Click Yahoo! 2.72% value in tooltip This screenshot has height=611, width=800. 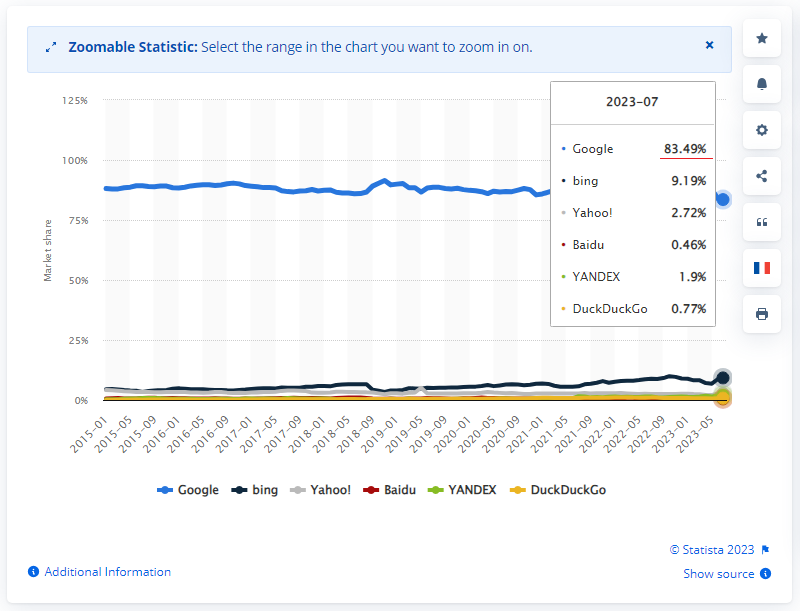click(x=688, y=213)
